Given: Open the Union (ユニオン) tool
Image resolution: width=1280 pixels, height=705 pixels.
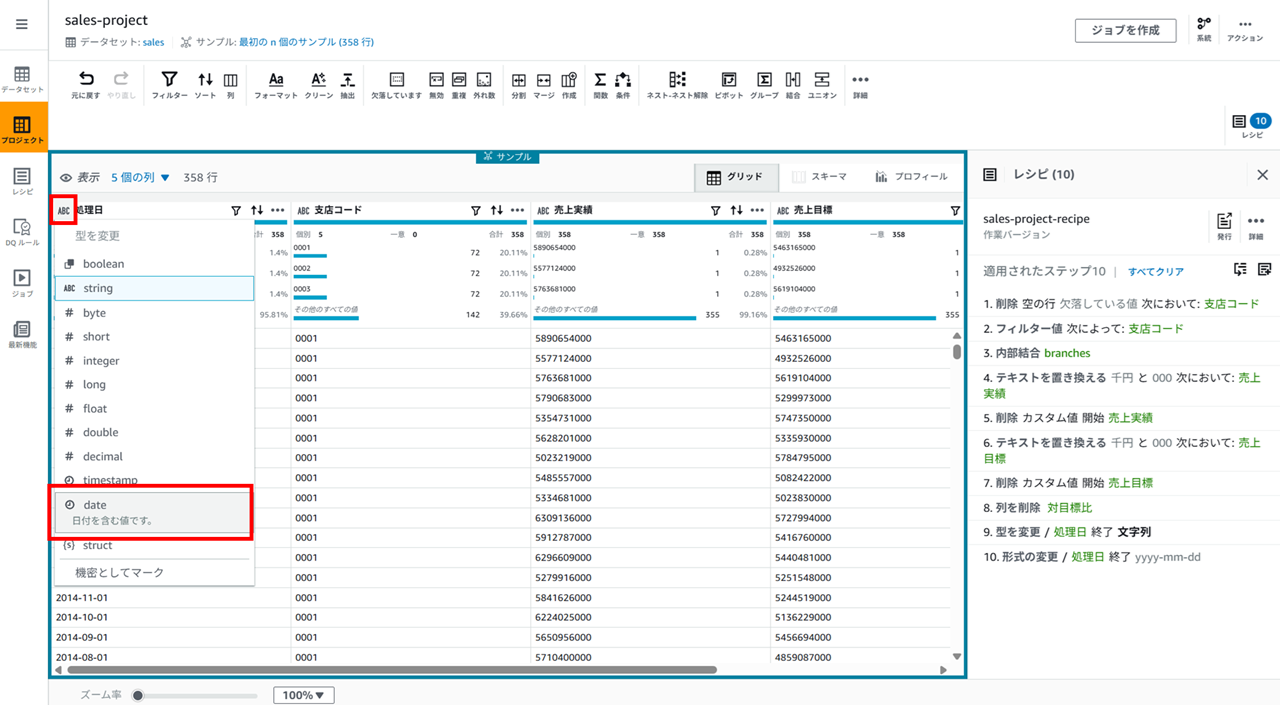Looking at the screenshot, I should coord(822,84).
